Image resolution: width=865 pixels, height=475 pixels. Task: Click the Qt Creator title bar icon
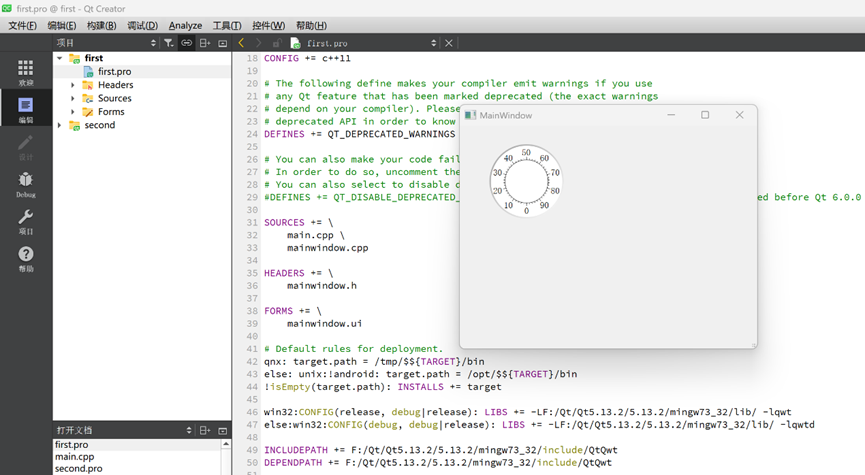[7, 8]
